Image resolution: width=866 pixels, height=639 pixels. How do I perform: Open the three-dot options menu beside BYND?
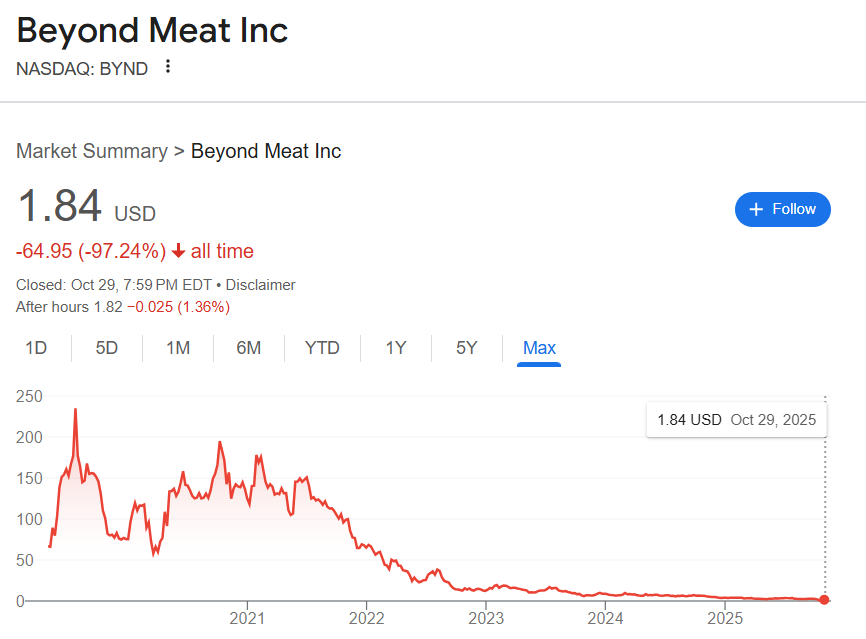168,67
